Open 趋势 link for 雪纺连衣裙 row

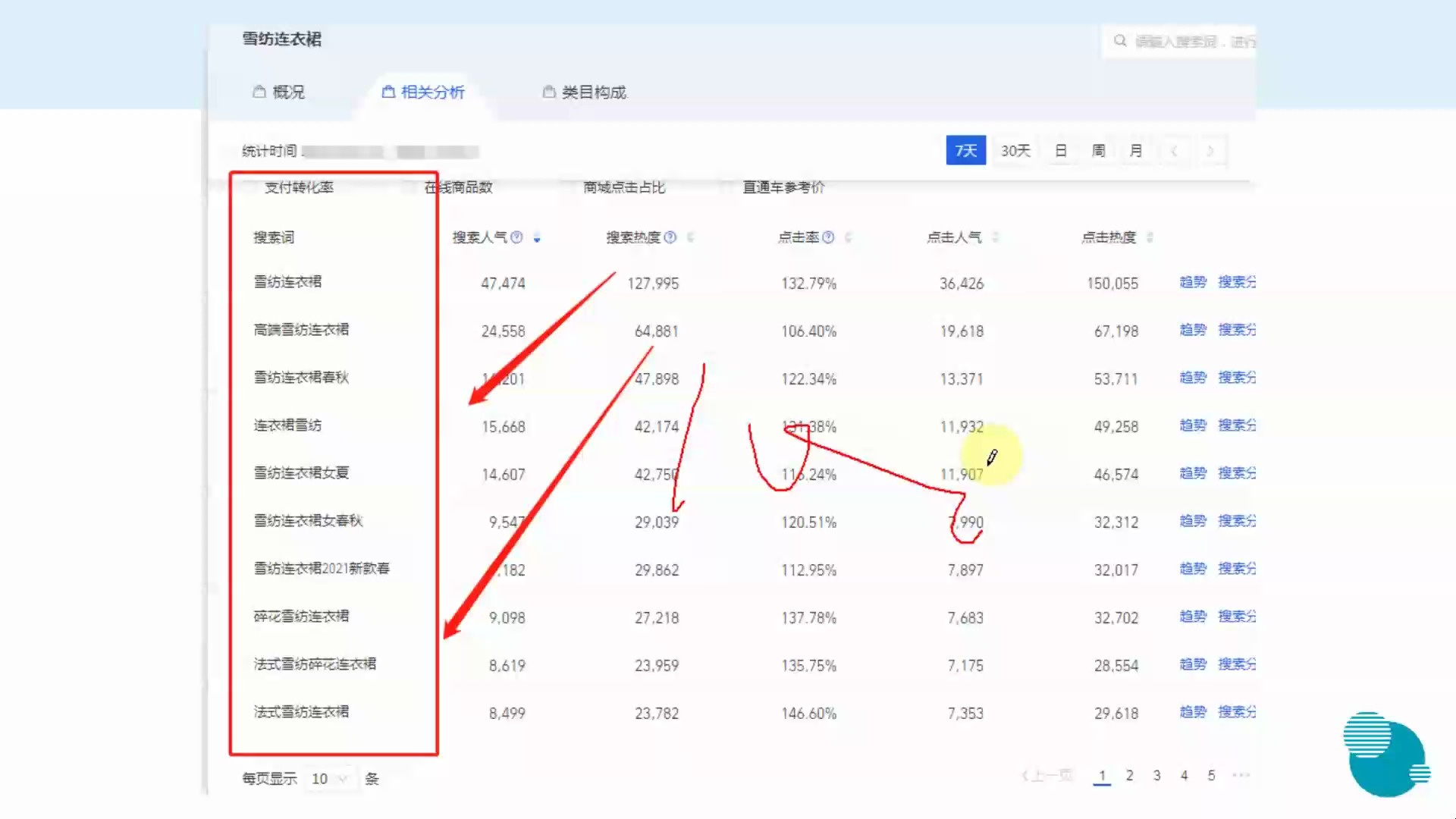(x=1192, y=282)
